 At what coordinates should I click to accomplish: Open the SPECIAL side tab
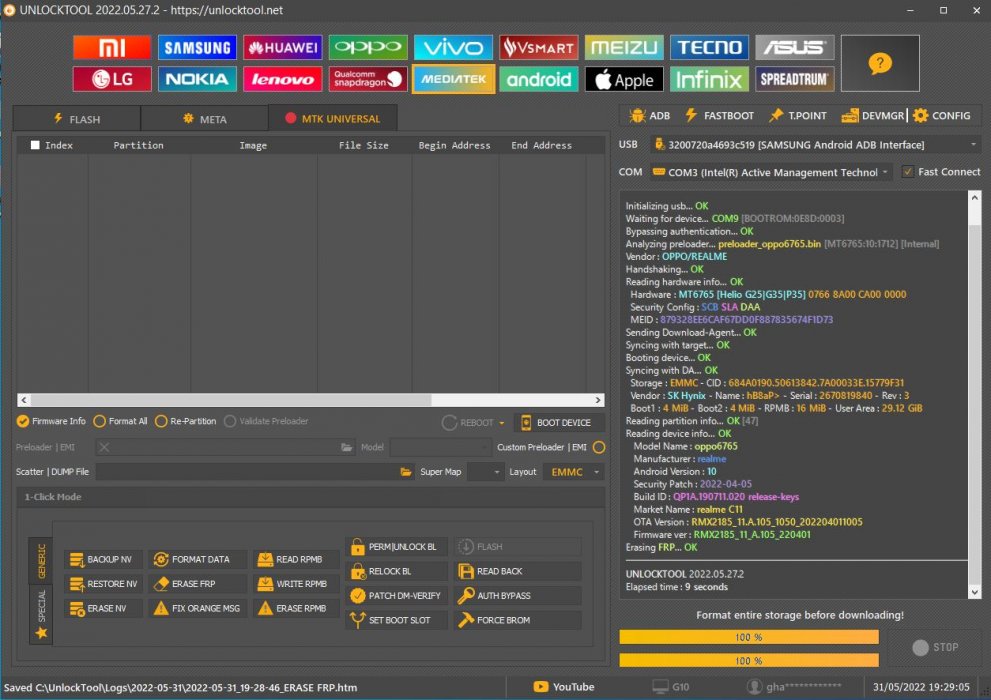tap(42, 614)
